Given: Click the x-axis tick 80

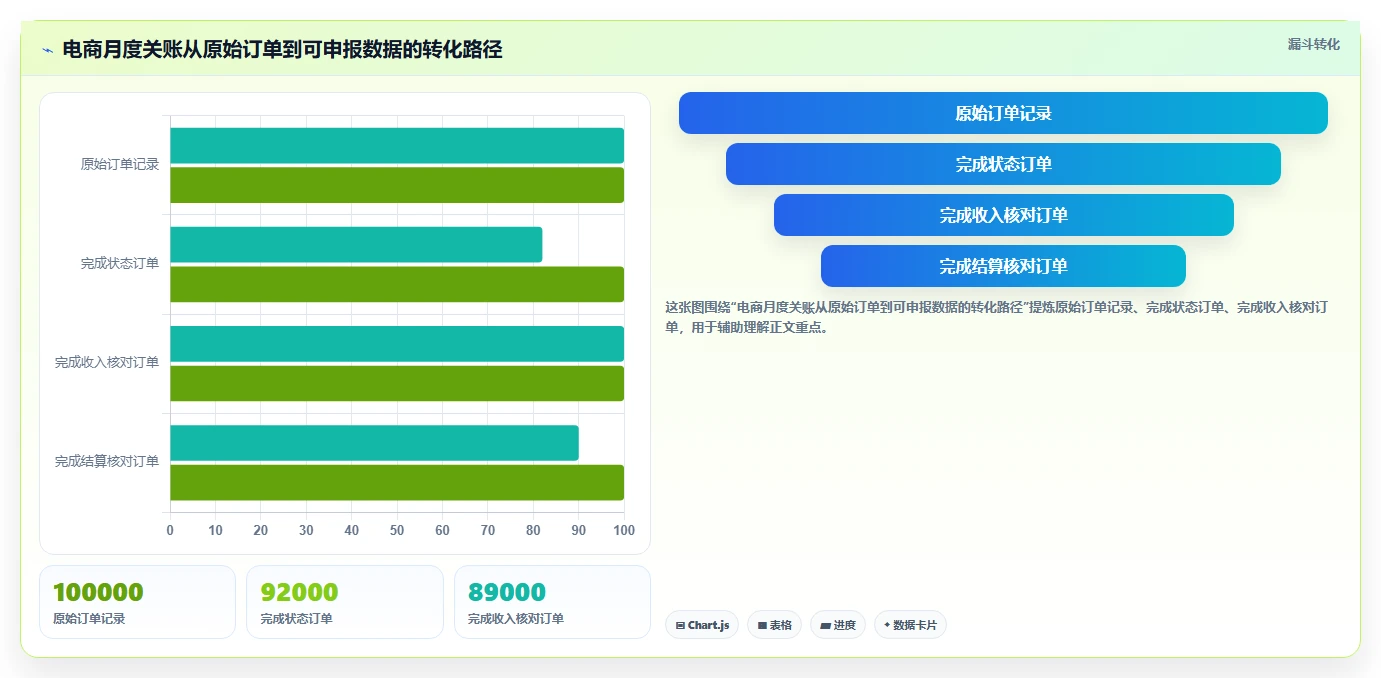Looking at the screenshot, I should (x=533, y=530).
